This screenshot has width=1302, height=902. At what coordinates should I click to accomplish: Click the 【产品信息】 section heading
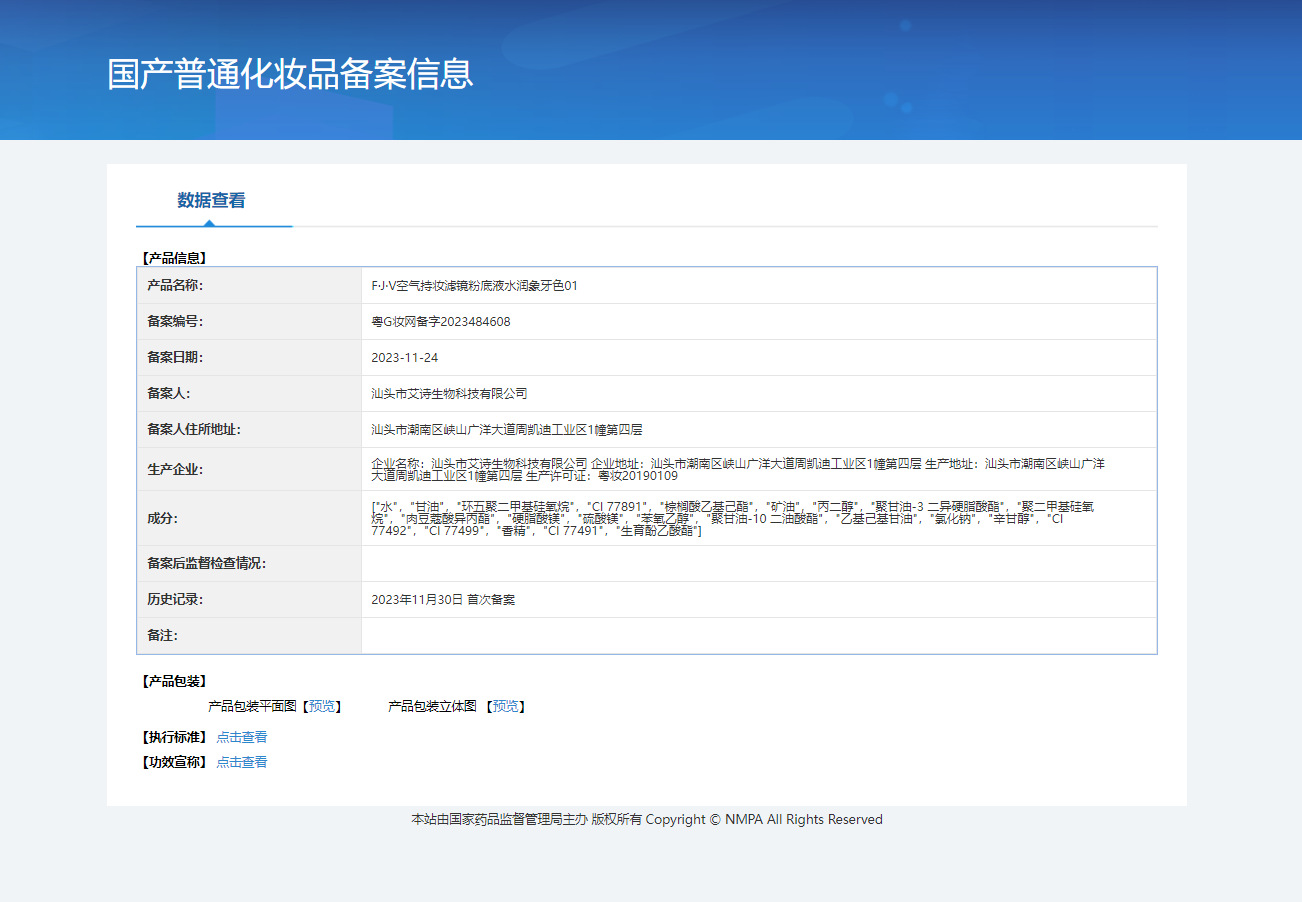pos(174,258)
